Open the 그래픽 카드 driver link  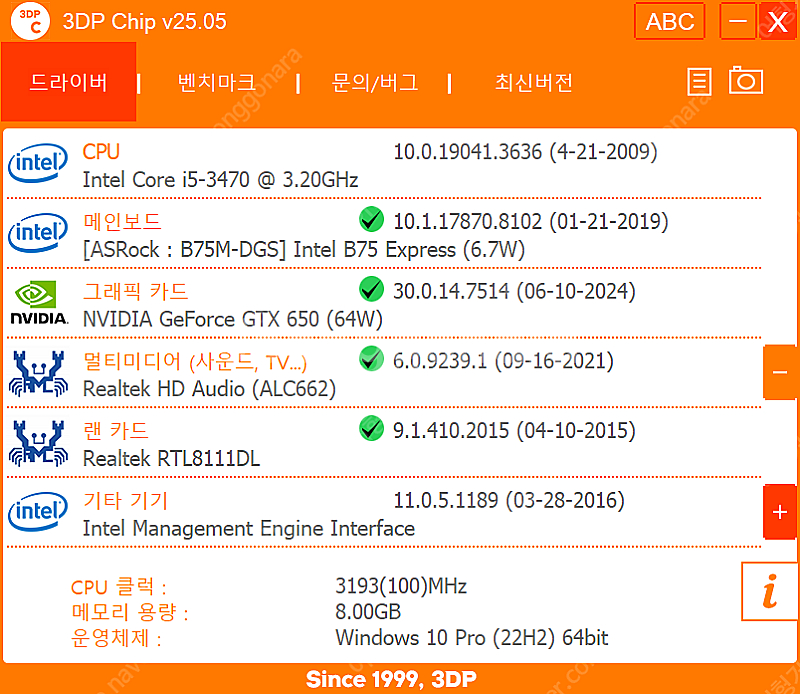tap(136, 291)
